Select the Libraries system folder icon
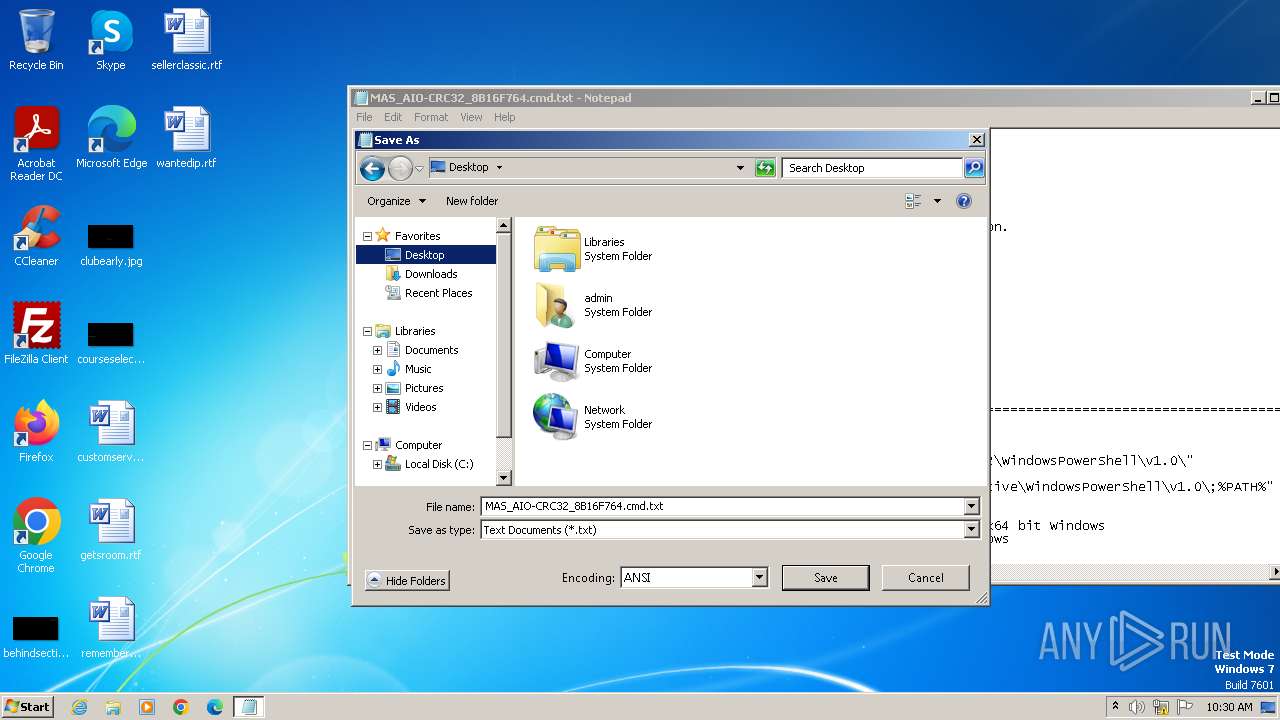Screen dimensions: 1280x720 click(x=556, y=249)
